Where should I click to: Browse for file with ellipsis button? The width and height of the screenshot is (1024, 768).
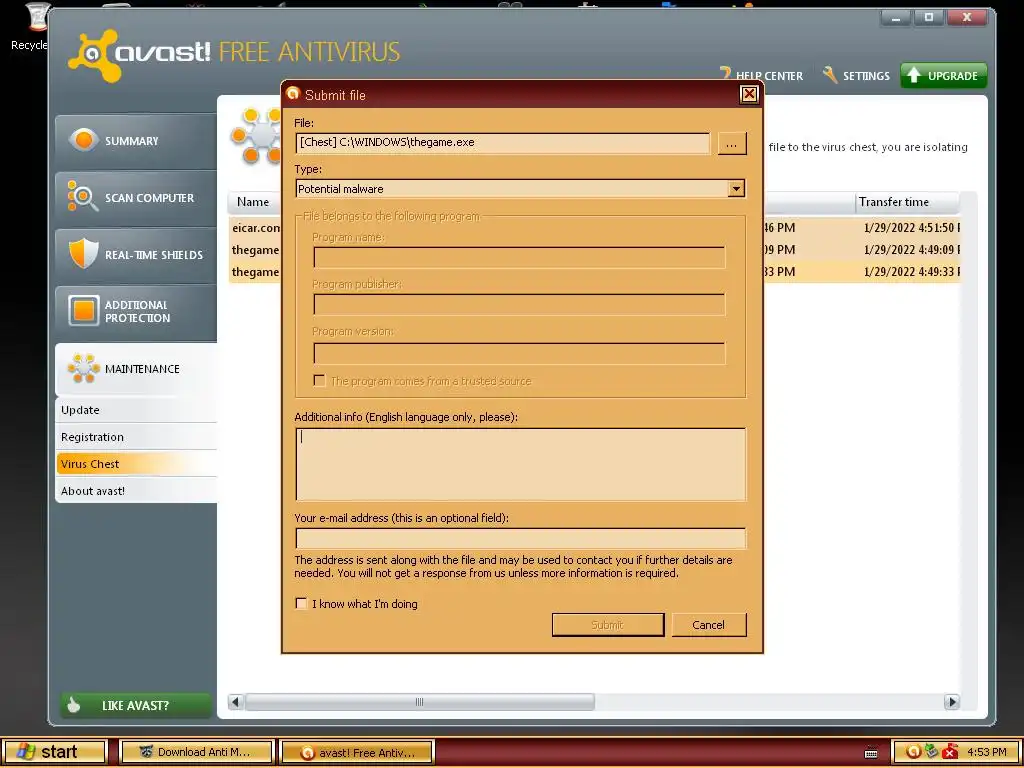731,144
